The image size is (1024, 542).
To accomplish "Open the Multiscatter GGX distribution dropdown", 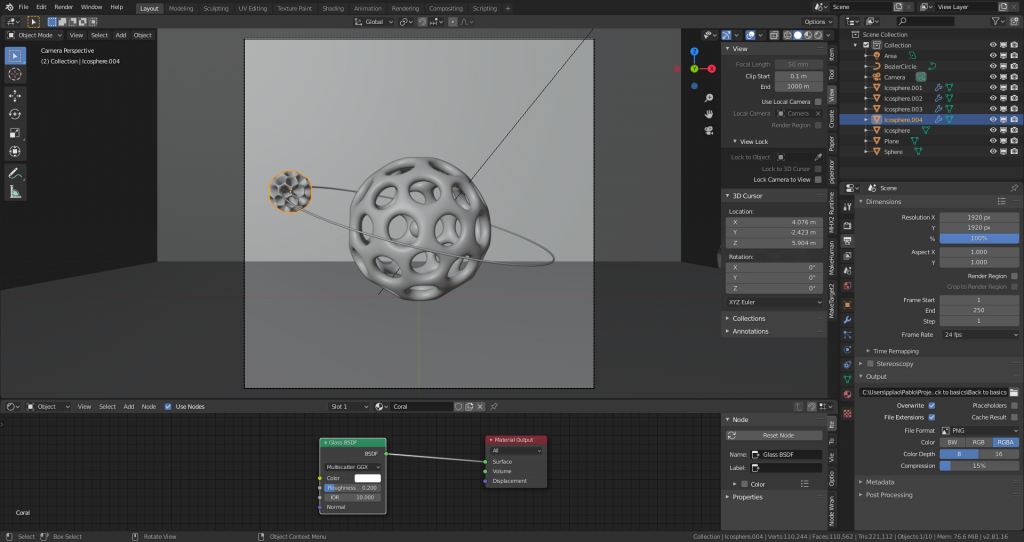I will point(353,468).
